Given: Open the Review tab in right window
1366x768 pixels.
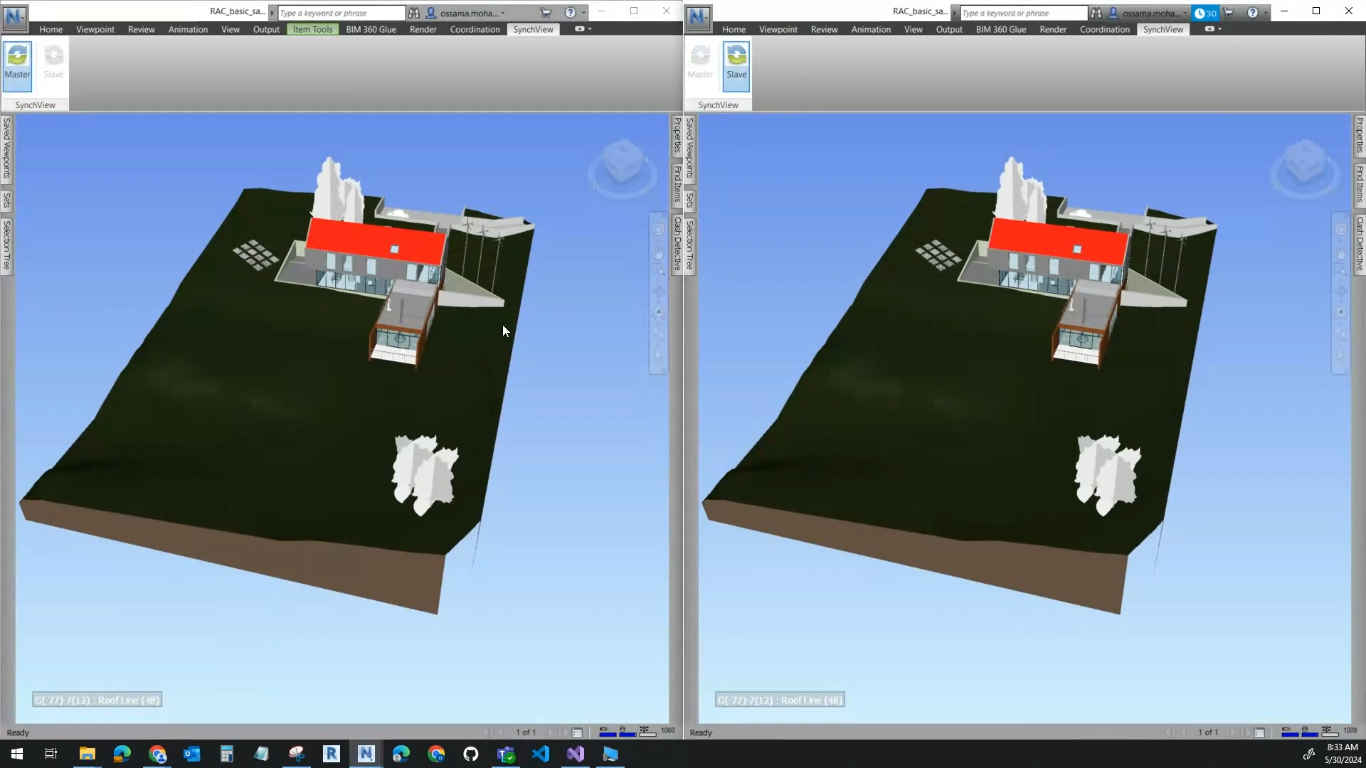Looking at the screenshot, I should click(x=824, y=29).
